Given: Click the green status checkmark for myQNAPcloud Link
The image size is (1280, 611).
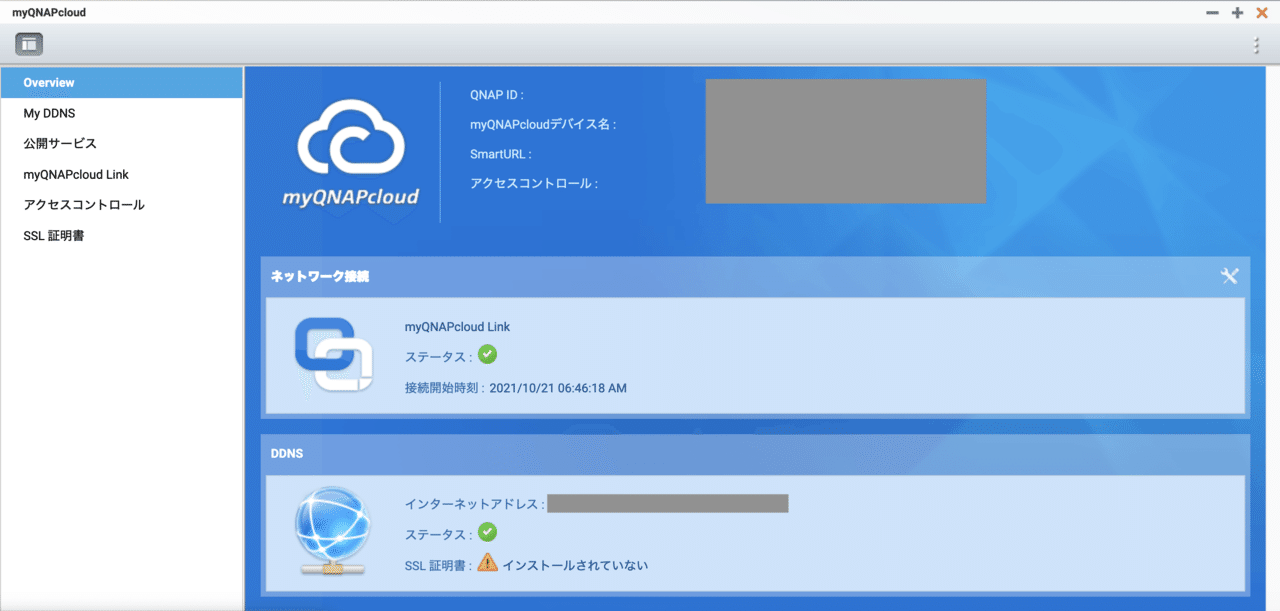Looking at the screenshot, I should click(x=487, y=354).
